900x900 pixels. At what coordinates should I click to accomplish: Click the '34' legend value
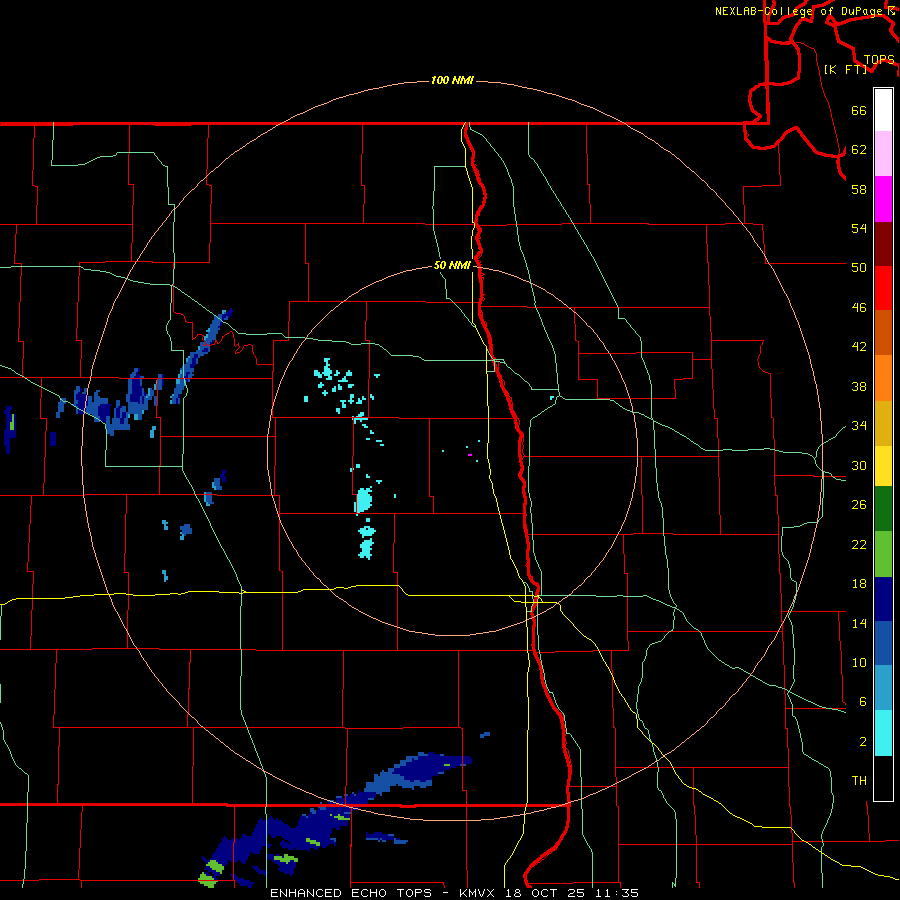[x=859, y=425]
